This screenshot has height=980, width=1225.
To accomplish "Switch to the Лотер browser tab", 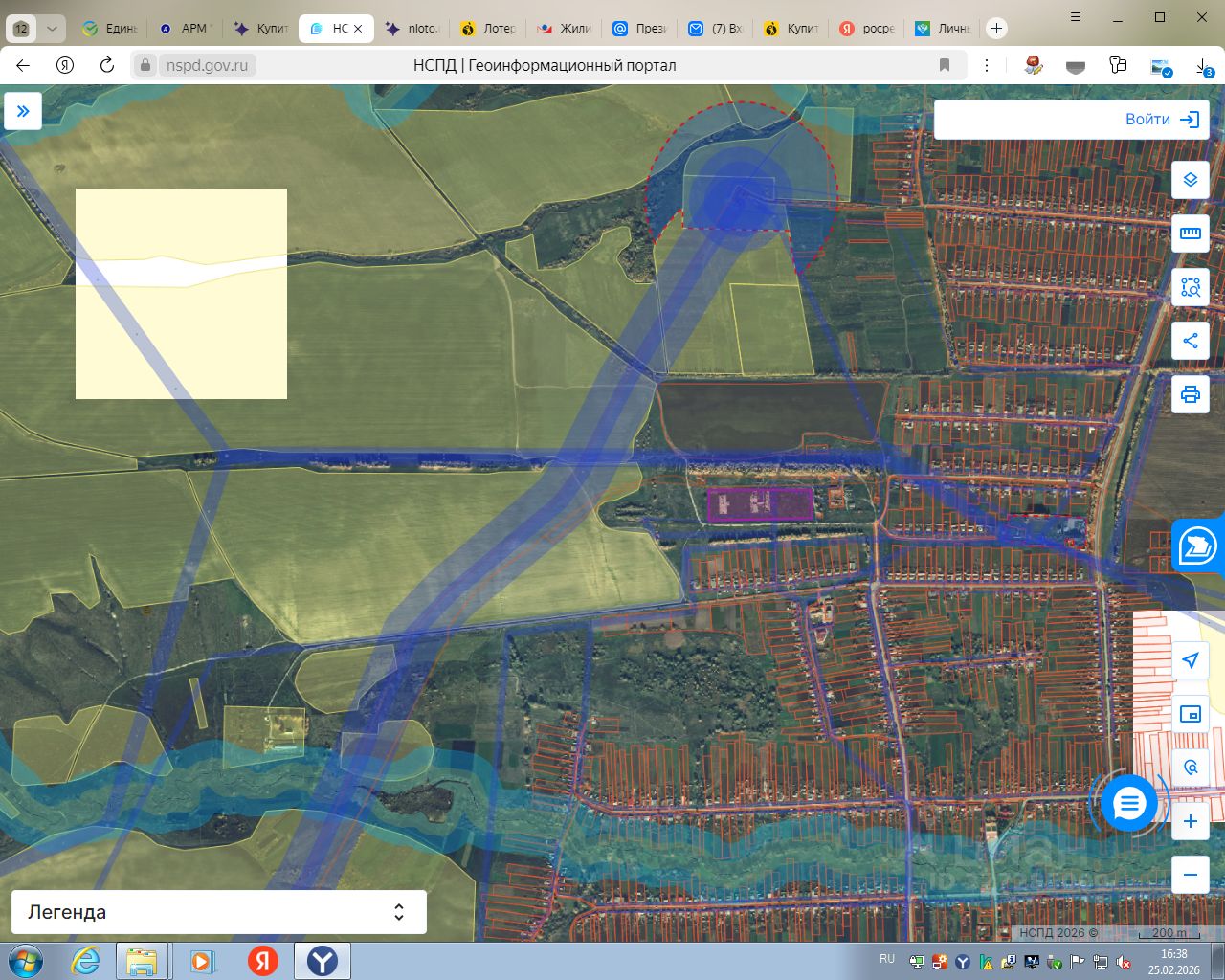I will coord(488,29).
